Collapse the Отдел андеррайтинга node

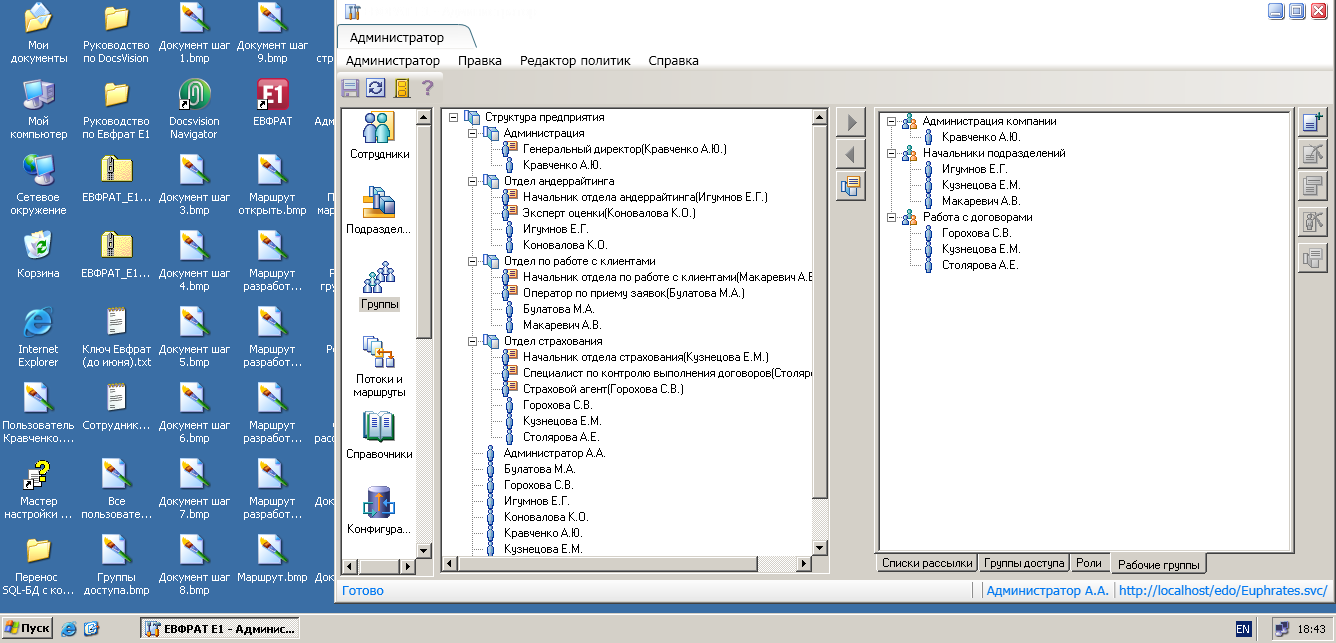coord(473,181)
